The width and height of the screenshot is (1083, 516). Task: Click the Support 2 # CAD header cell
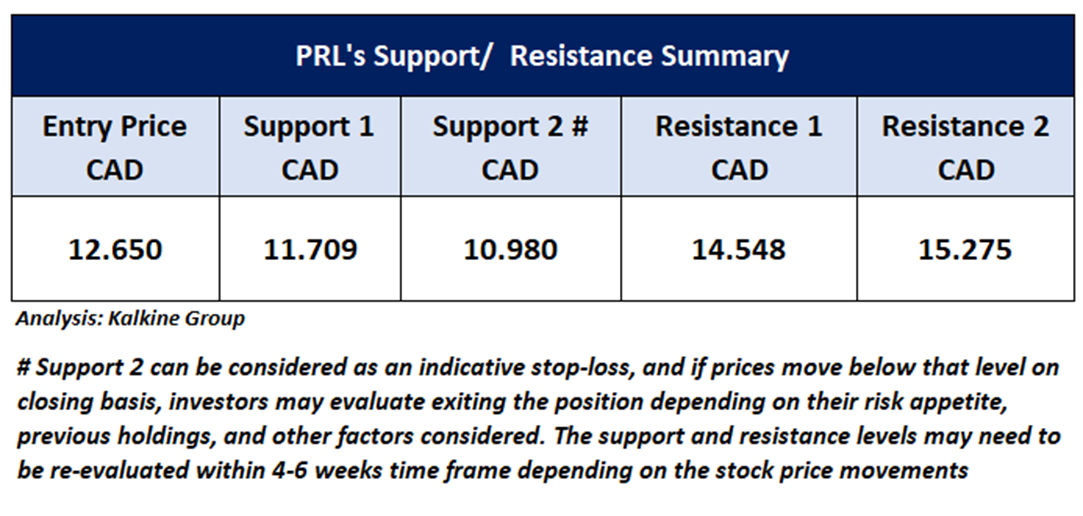[510, 147]
